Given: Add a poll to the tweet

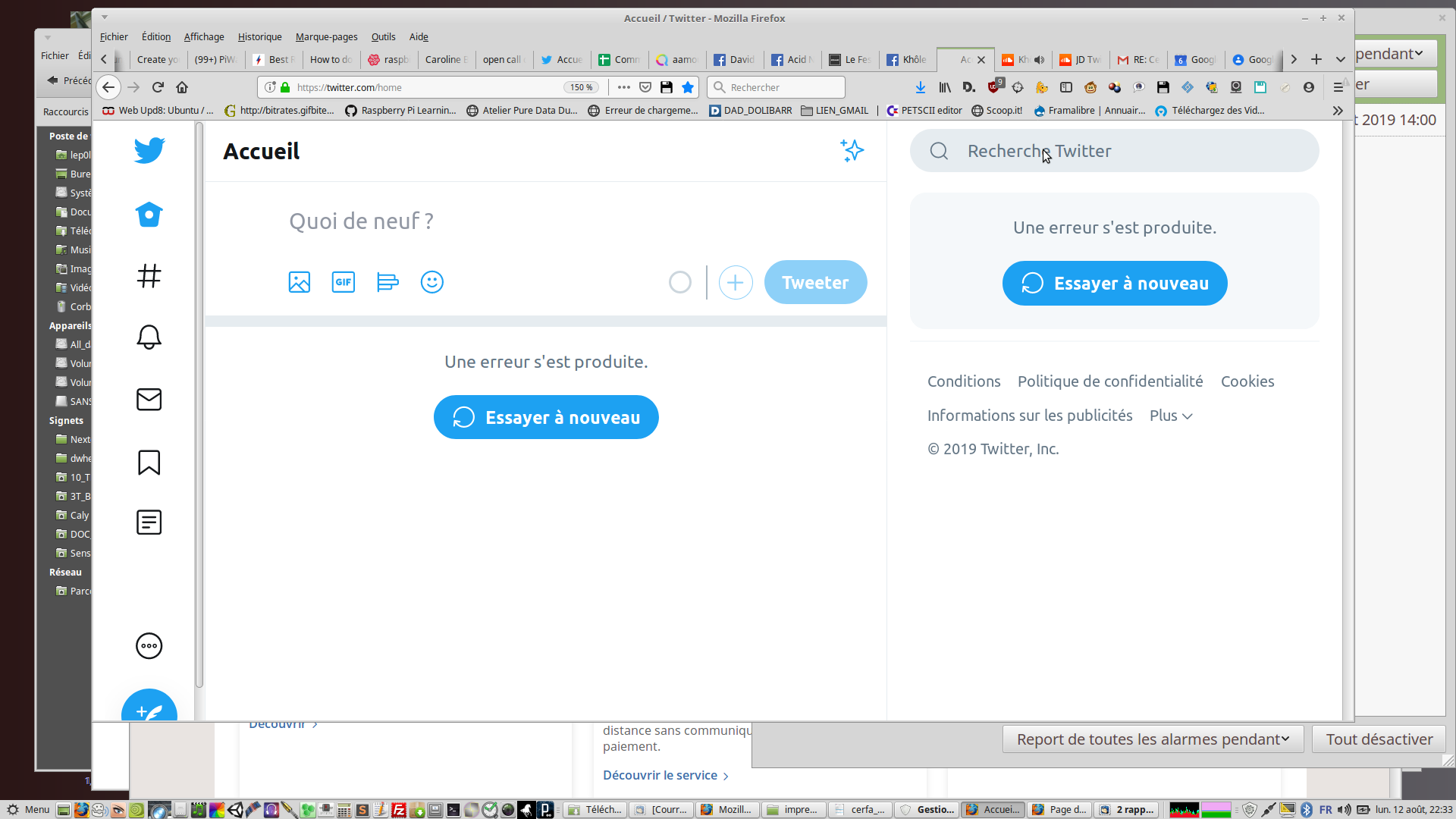Looking at the screenshot, I should (388, 282).
